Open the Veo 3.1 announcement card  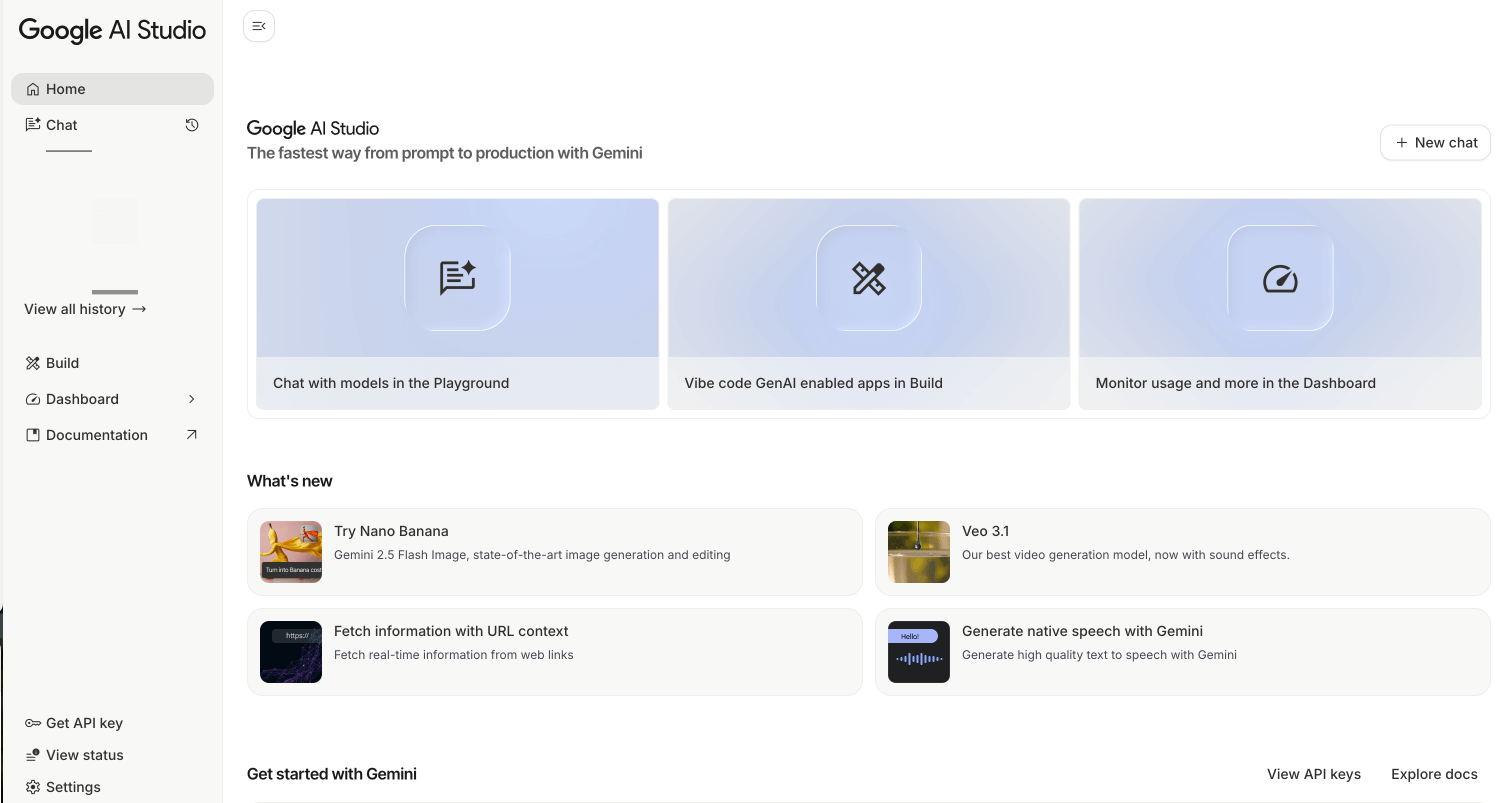pyautogui.click(x=1182, y=552)
